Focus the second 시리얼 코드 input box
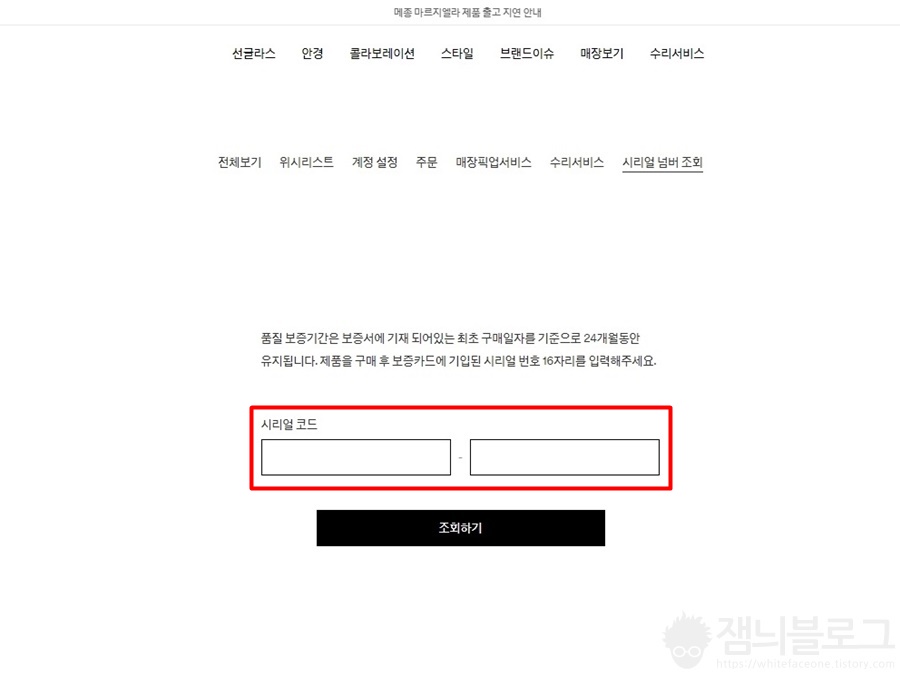Screen dimensions: 900x675 click(565, 457)
